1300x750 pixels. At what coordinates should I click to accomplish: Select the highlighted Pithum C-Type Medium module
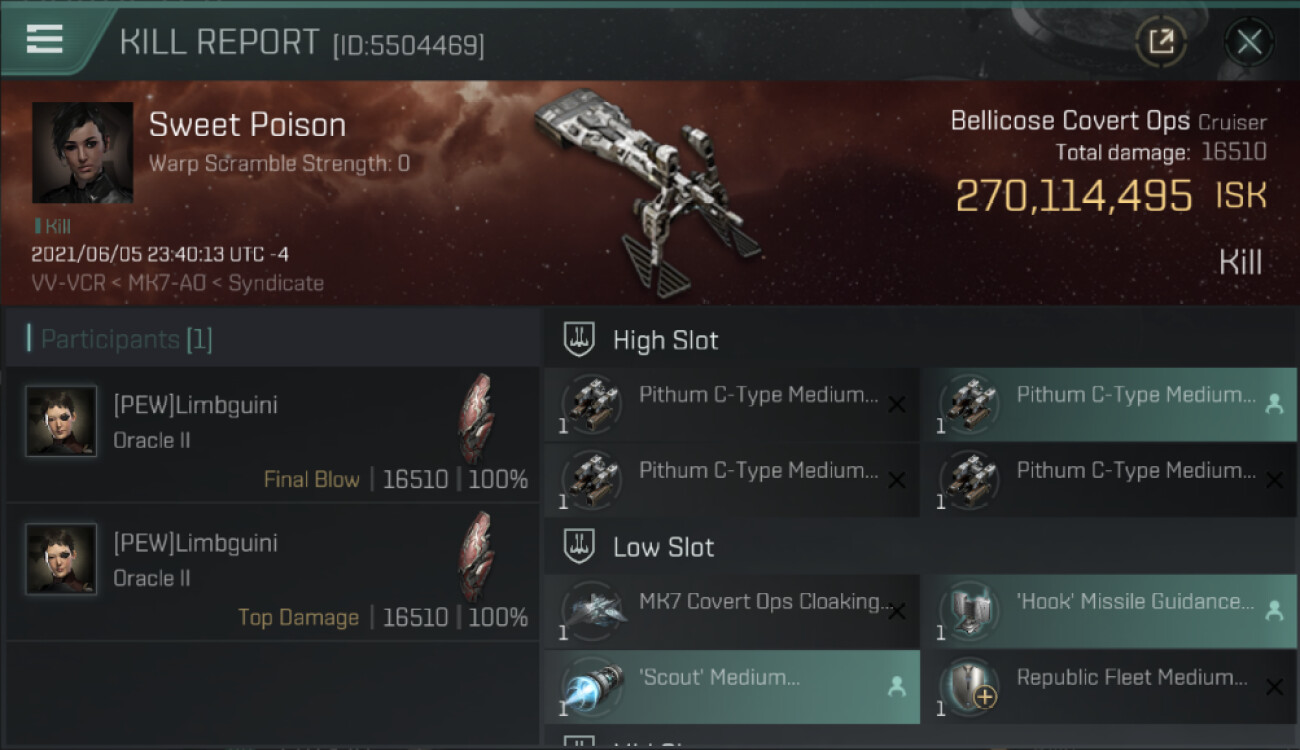coord(1109,405)
